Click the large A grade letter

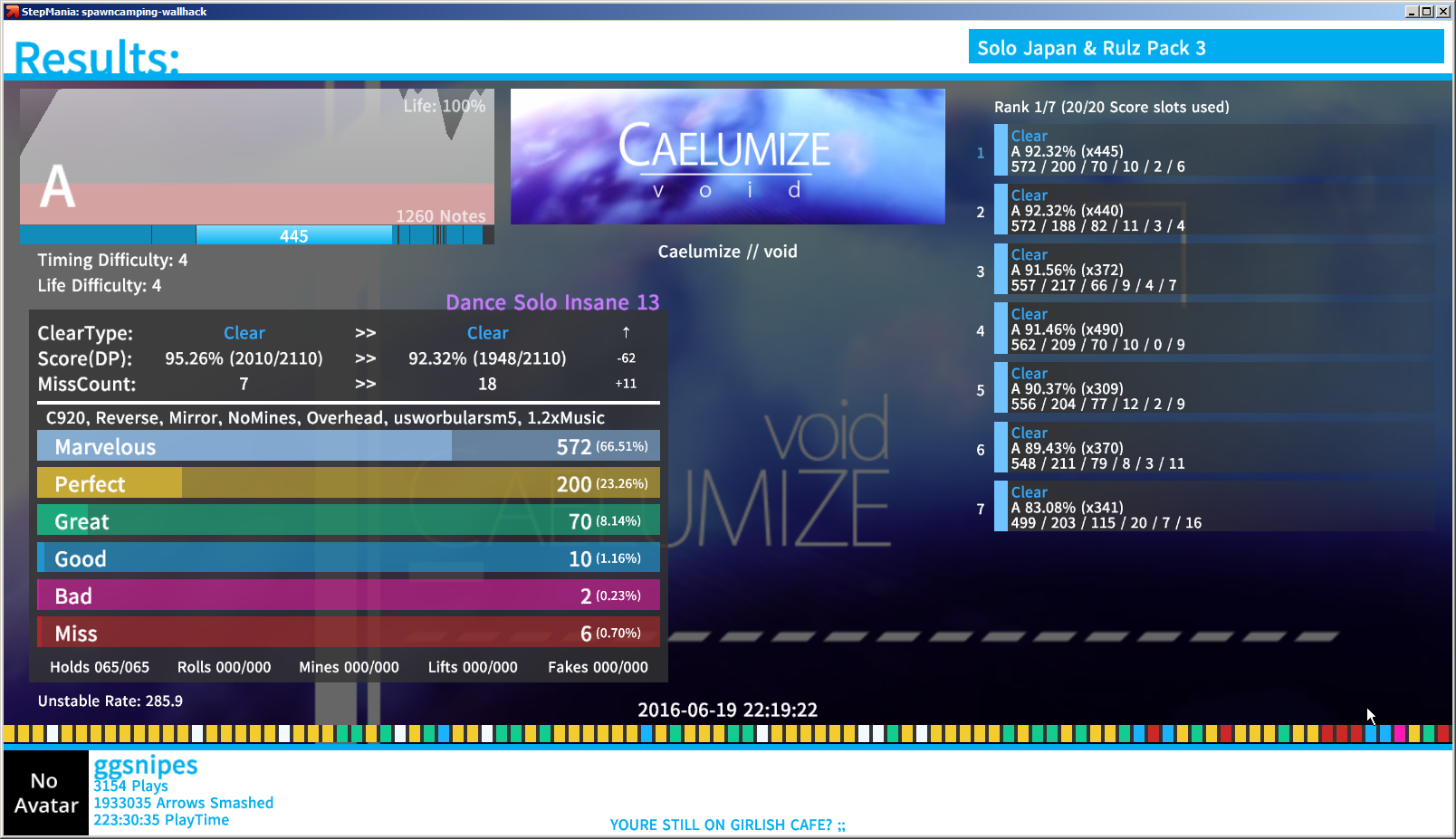pos(58,186)
